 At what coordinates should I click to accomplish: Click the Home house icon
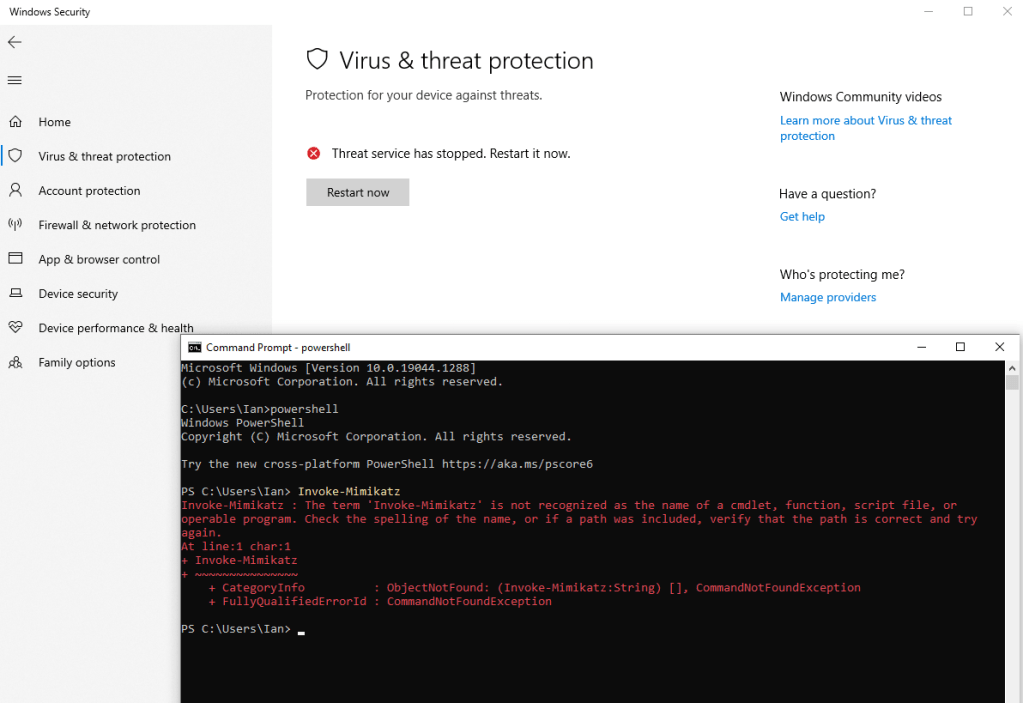tap(15, 122)
